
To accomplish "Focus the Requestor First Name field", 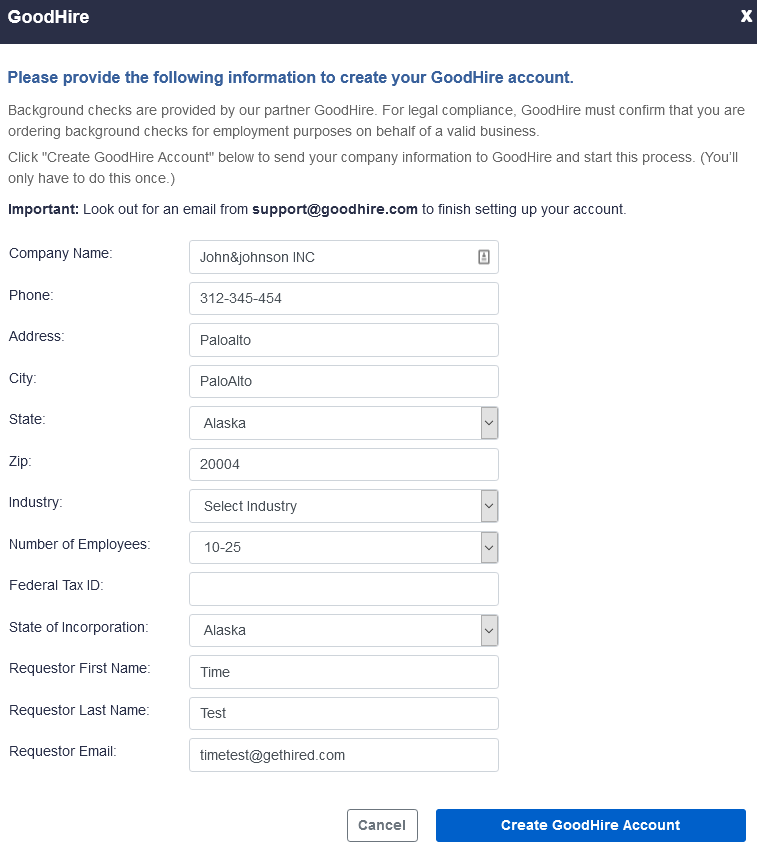I will pyautogui.click(x=343, y=672).
